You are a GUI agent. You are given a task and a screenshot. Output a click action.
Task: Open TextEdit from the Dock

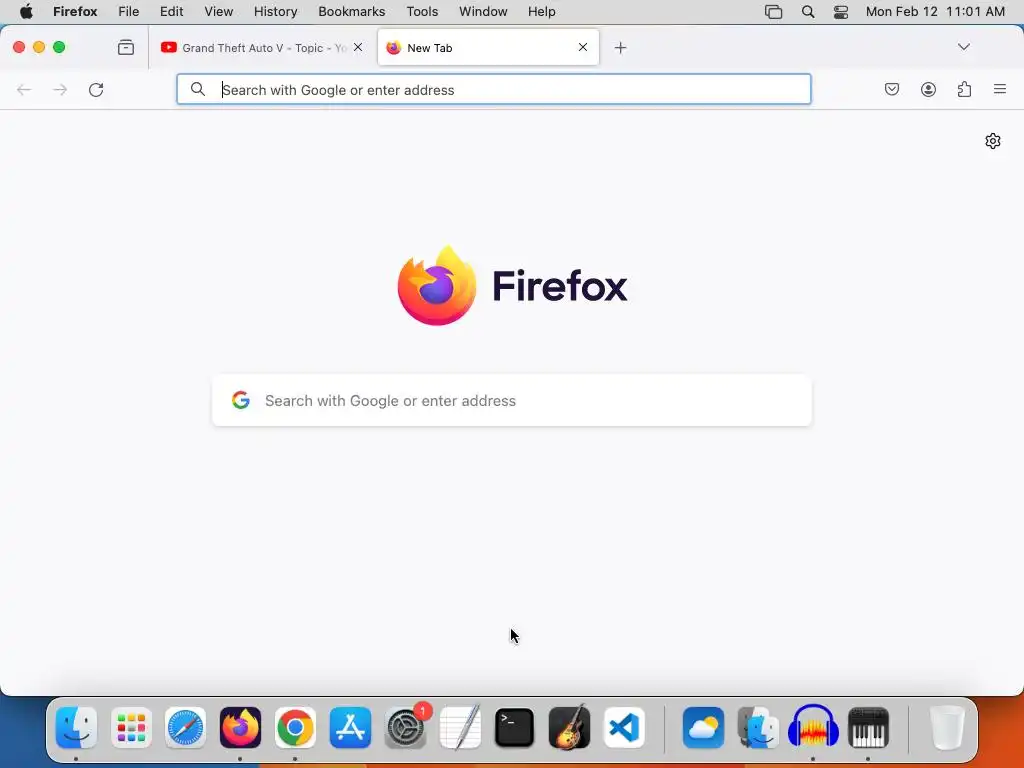(460, 728)
